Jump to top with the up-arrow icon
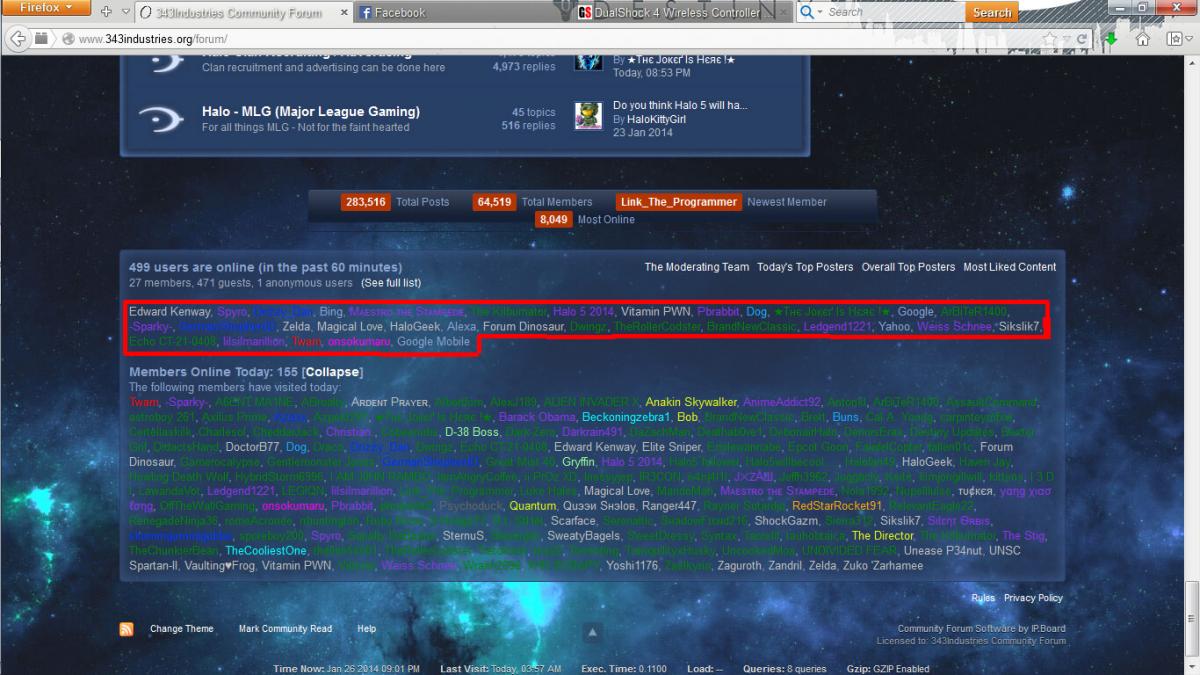The width and height of the screenshot is (1200, 675). point(592,632)
